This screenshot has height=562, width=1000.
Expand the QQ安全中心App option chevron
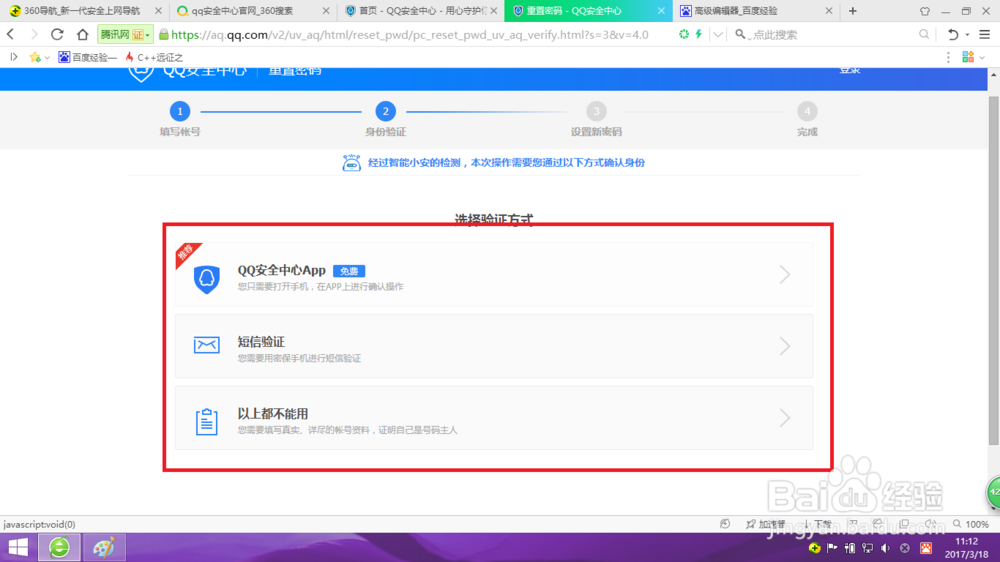pos(784,275)
